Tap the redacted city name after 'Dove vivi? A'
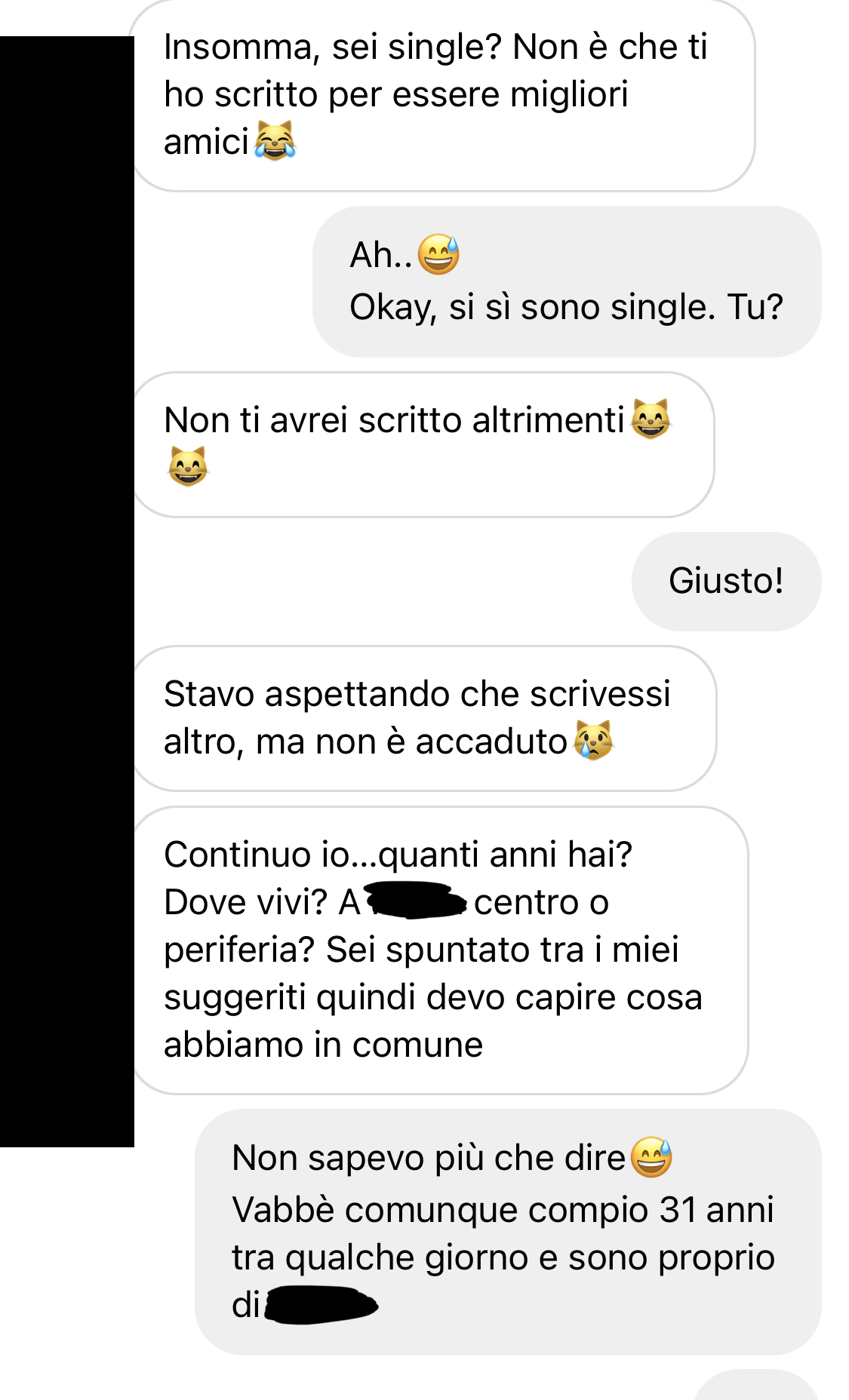The width and height of the screenshot is (849, 1400). [417, 902]
